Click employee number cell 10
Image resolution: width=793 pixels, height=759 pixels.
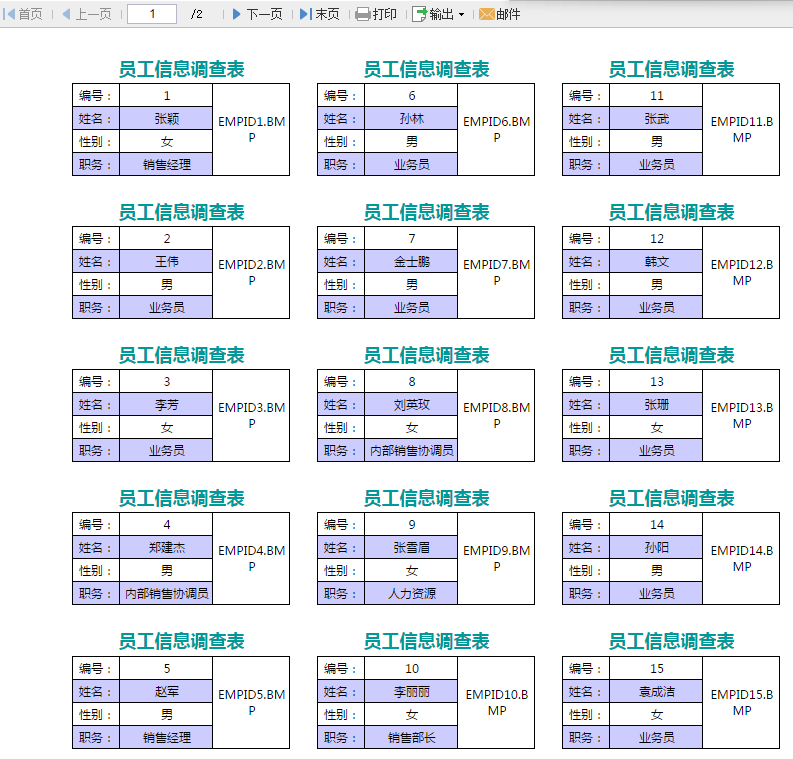(411, 668)
